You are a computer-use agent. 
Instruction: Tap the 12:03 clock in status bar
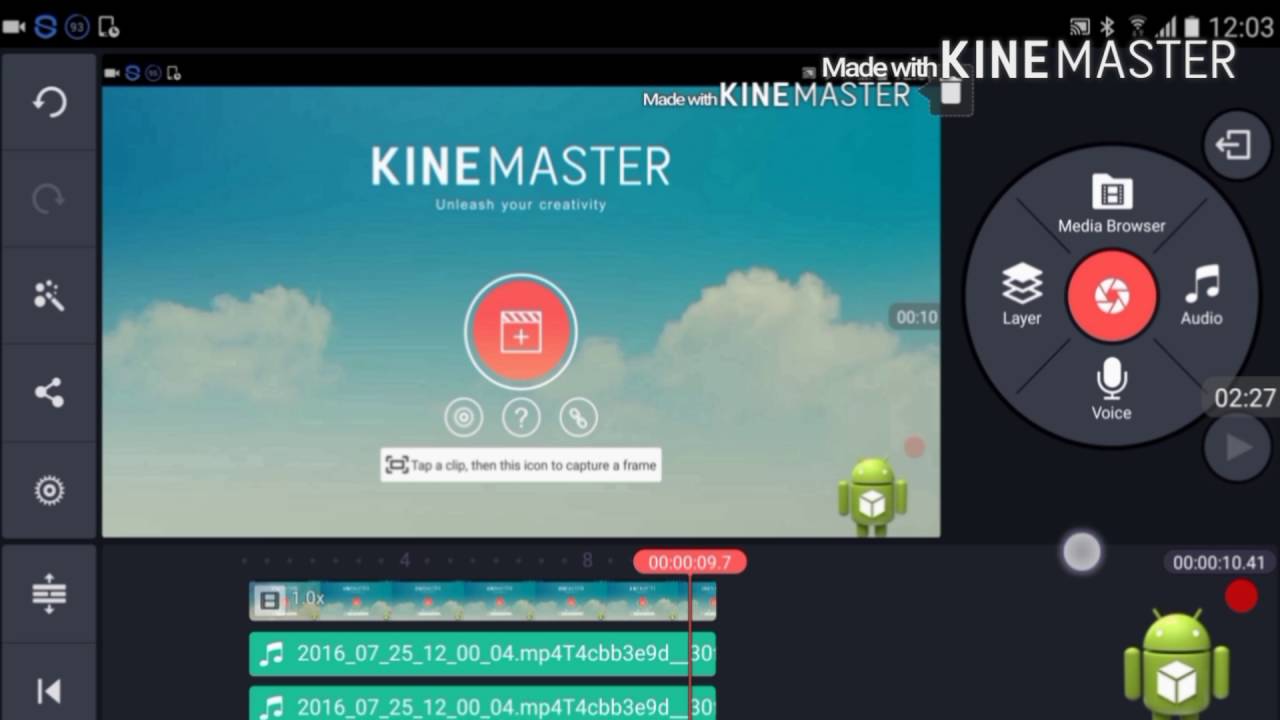pyautogui.click(x=1241, y=27)
